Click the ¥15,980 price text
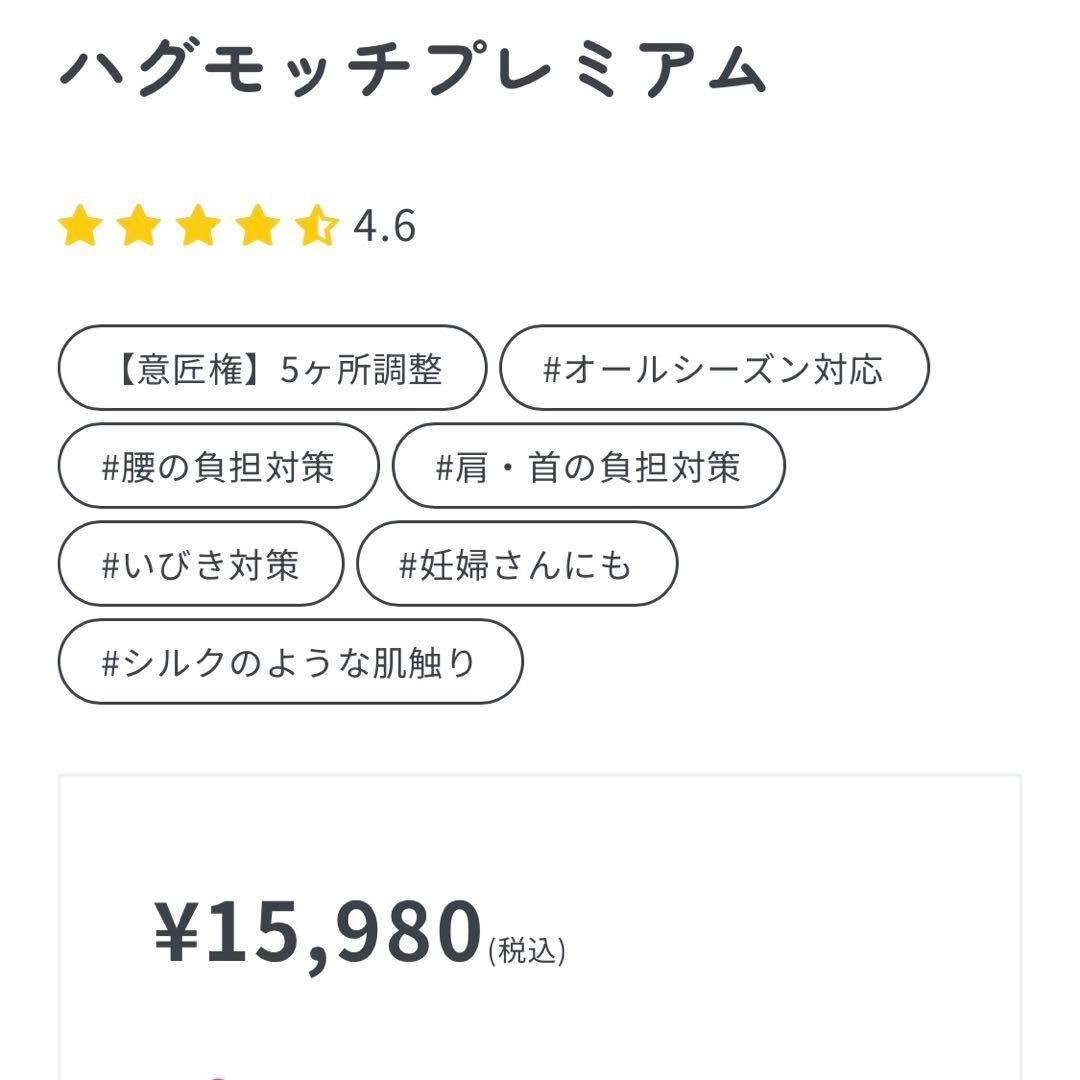 [318, 930]
